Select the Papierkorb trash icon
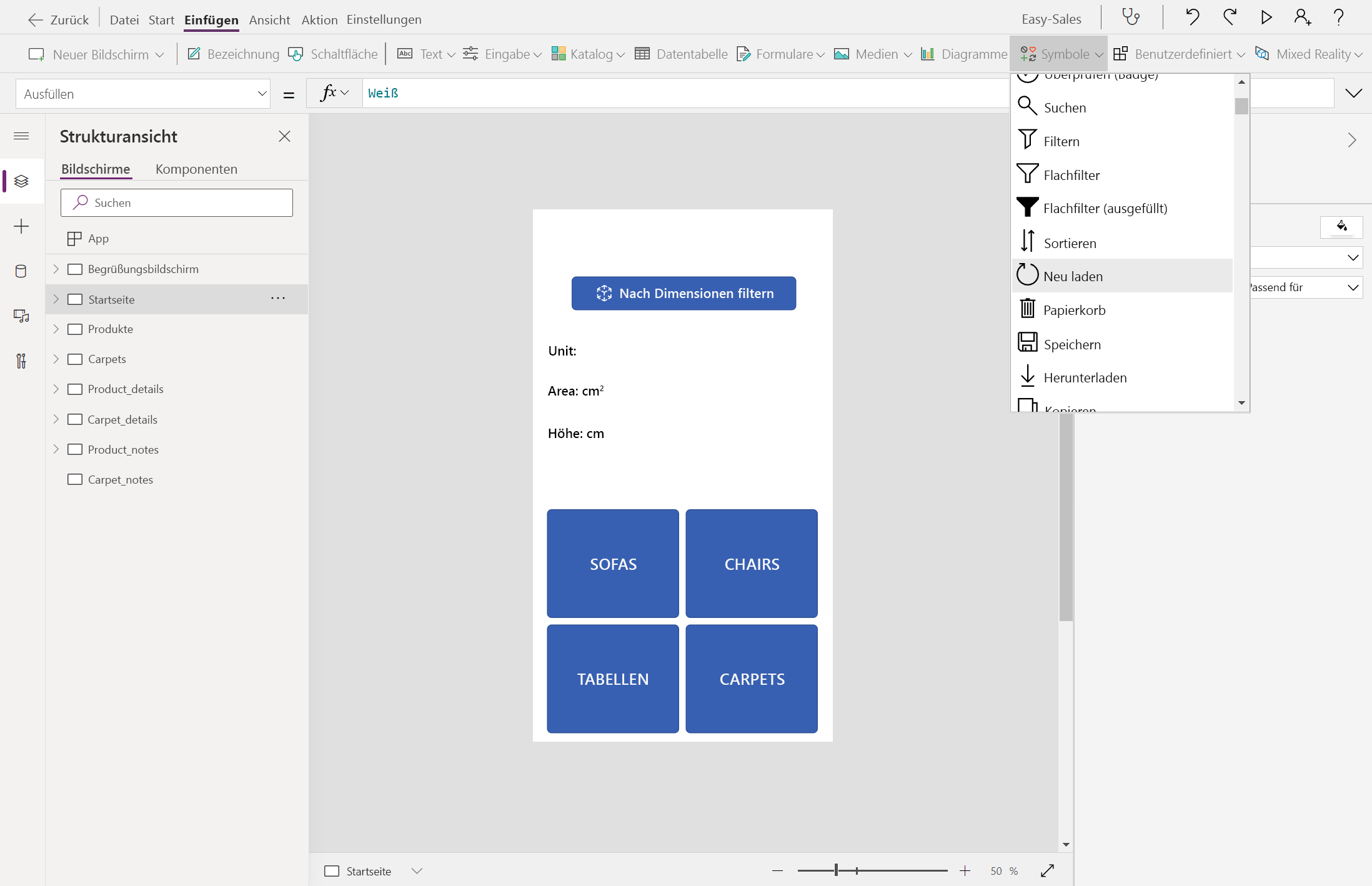The image size is (1372, 886). pos(1028,309)
